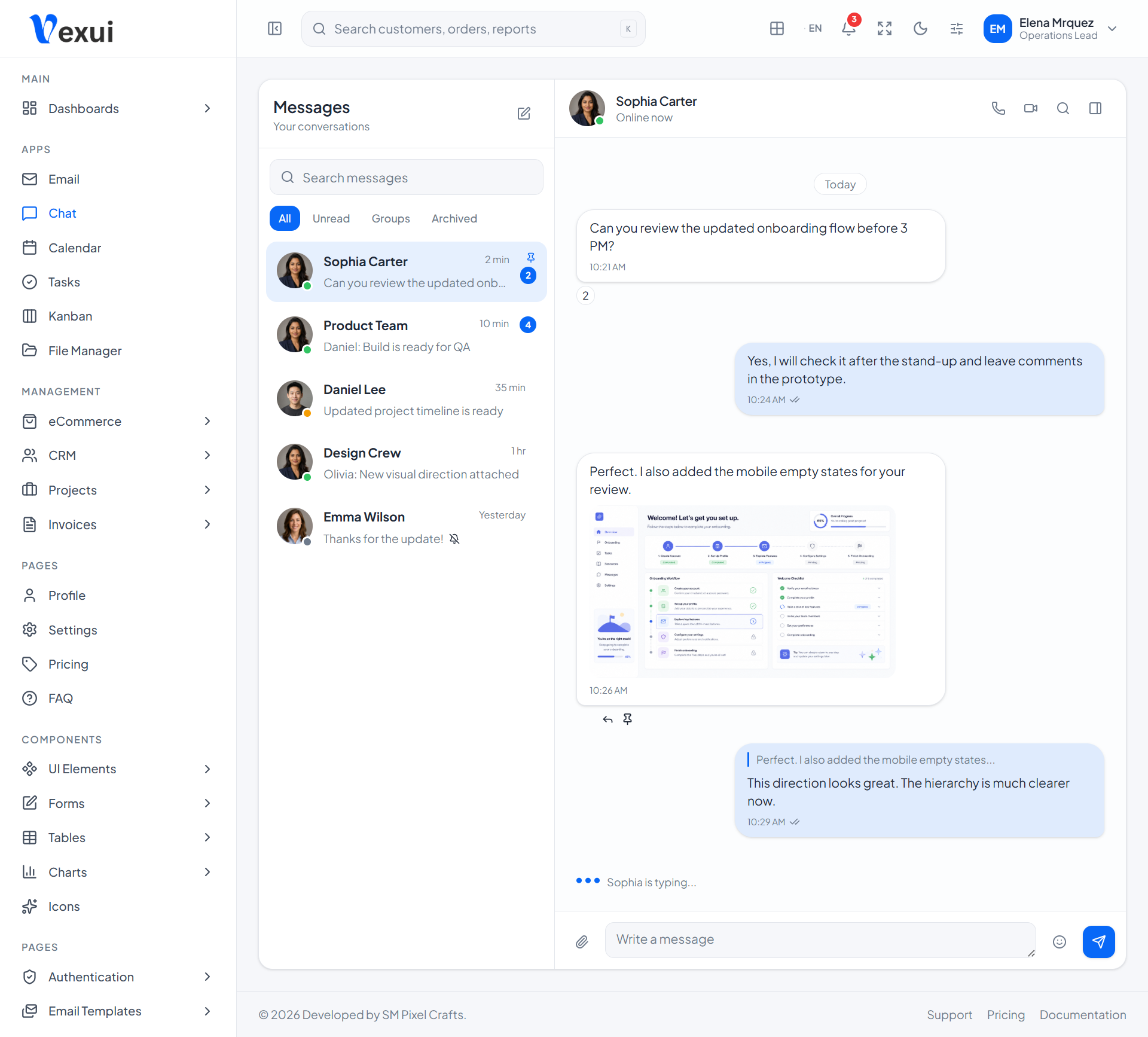Unmute Emma Wilson conversation bell icon
The image size is (1148, 1037).
454,539
